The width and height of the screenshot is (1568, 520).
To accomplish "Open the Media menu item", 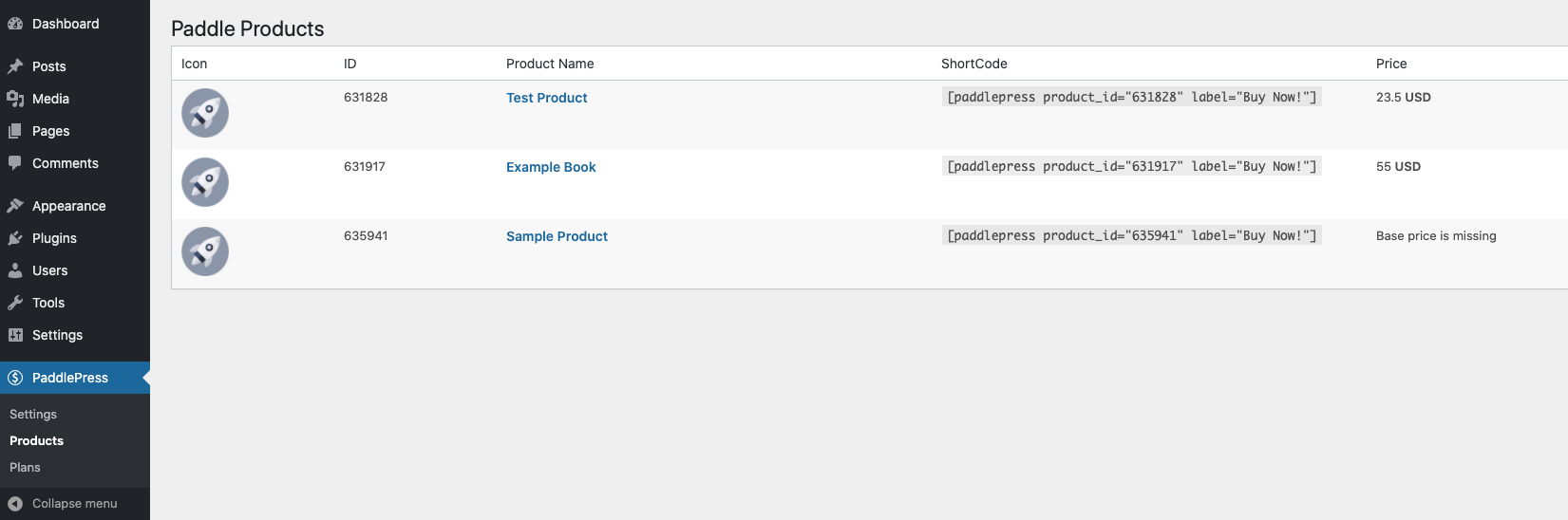I will pyautogui.click(x=75, y=99).
